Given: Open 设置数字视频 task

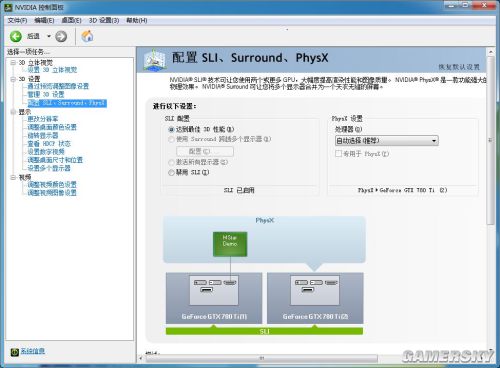Looking at the screenshot, I should 46,152.
